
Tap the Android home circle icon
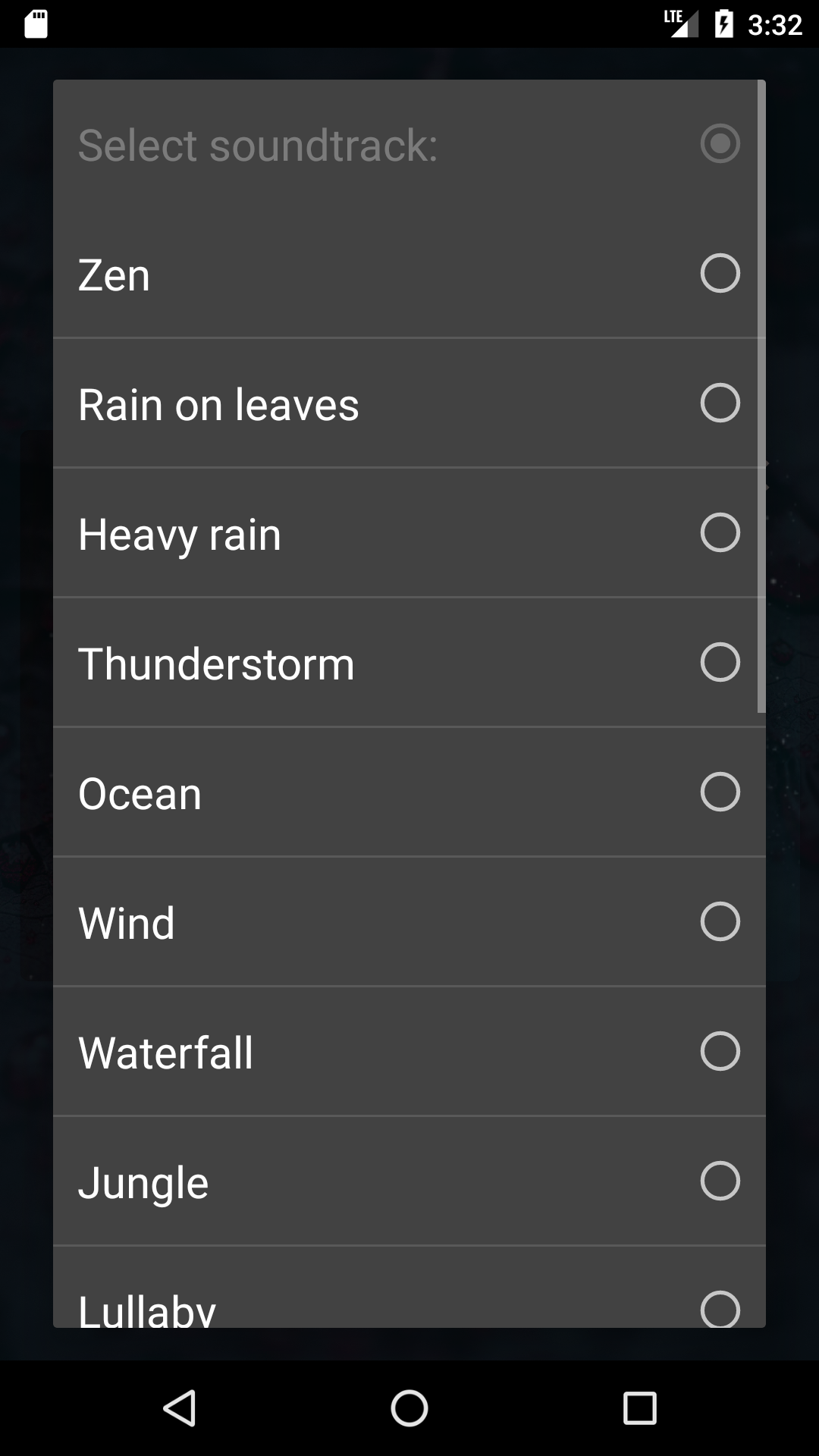(409, 1408)
